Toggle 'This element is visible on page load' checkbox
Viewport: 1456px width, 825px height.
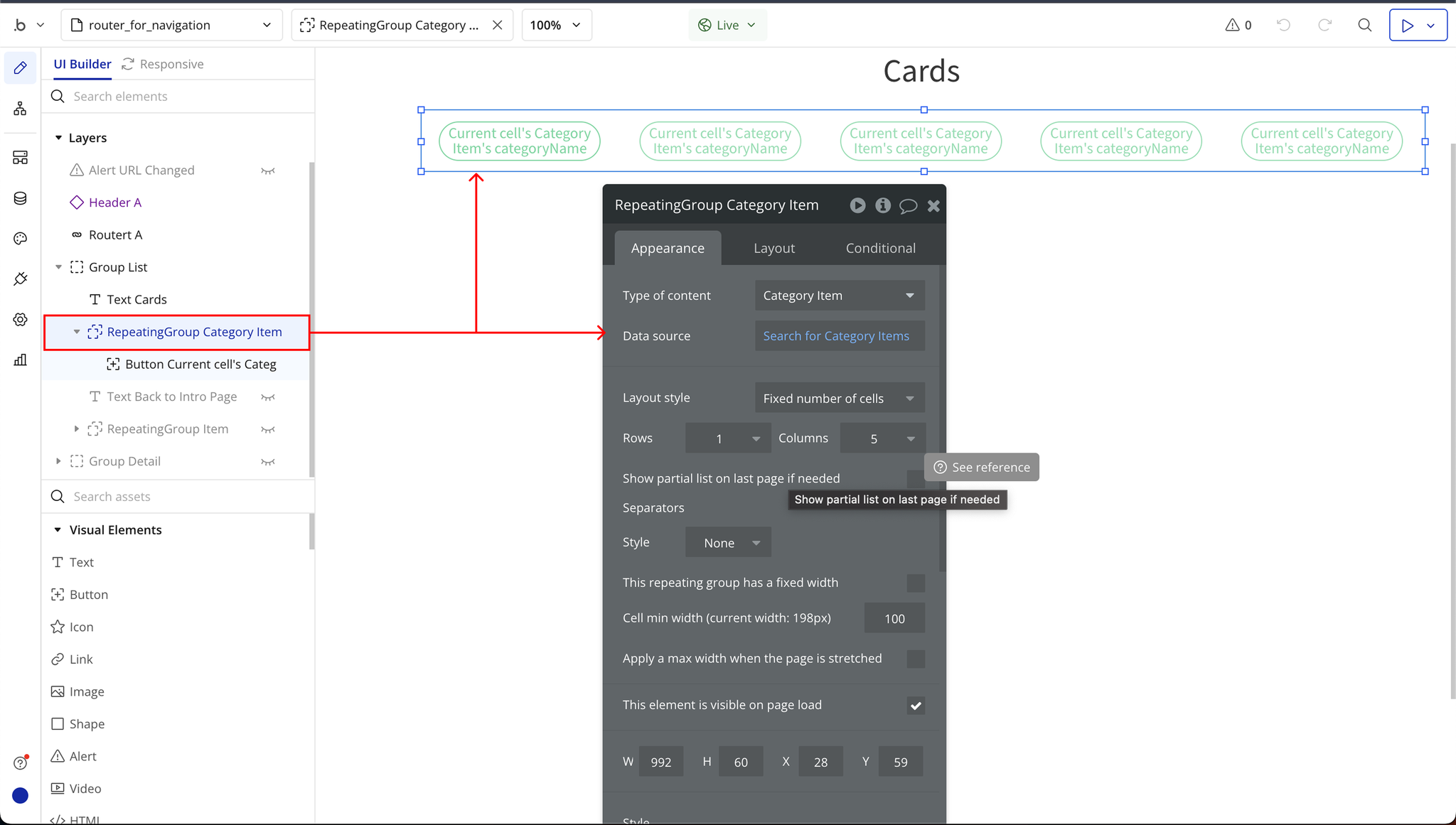[x=916, y=706]
